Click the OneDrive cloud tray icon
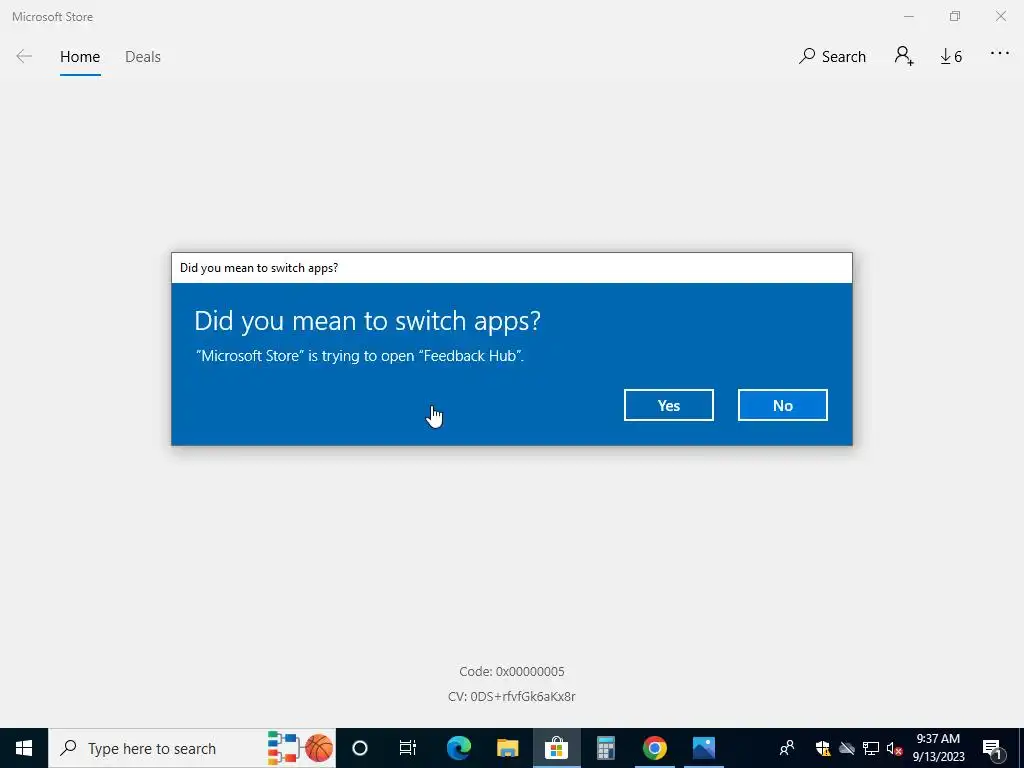The image size is (1024, 768). (847, 748)
